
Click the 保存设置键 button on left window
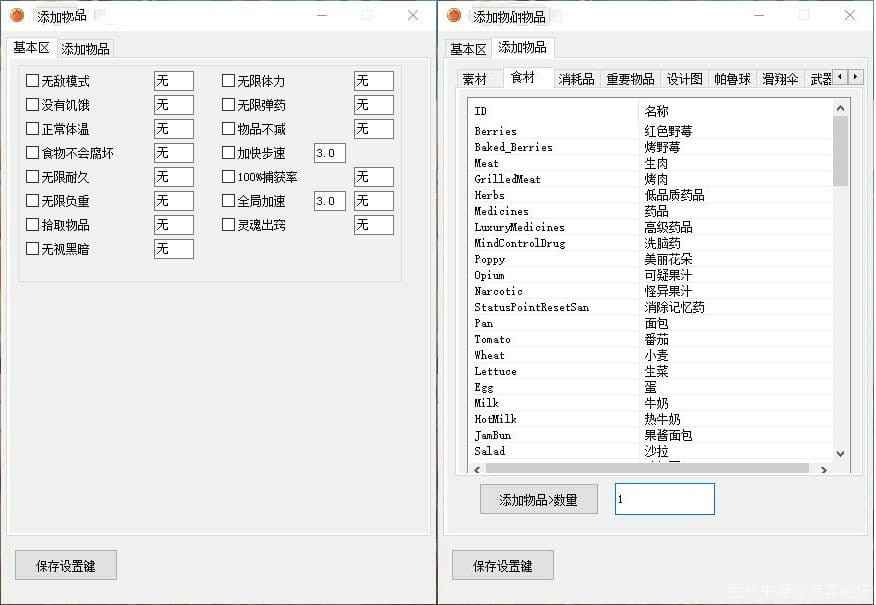tap(65, 564)
